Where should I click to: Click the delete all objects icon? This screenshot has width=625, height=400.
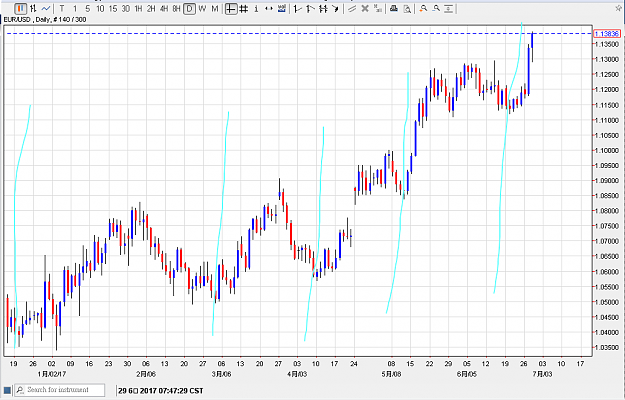377,8
